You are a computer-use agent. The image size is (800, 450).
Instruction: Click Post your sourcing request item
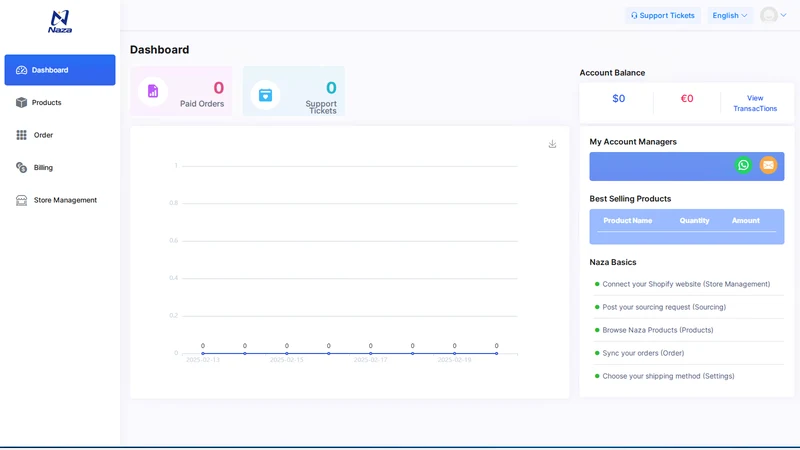[x=664, y=307]
